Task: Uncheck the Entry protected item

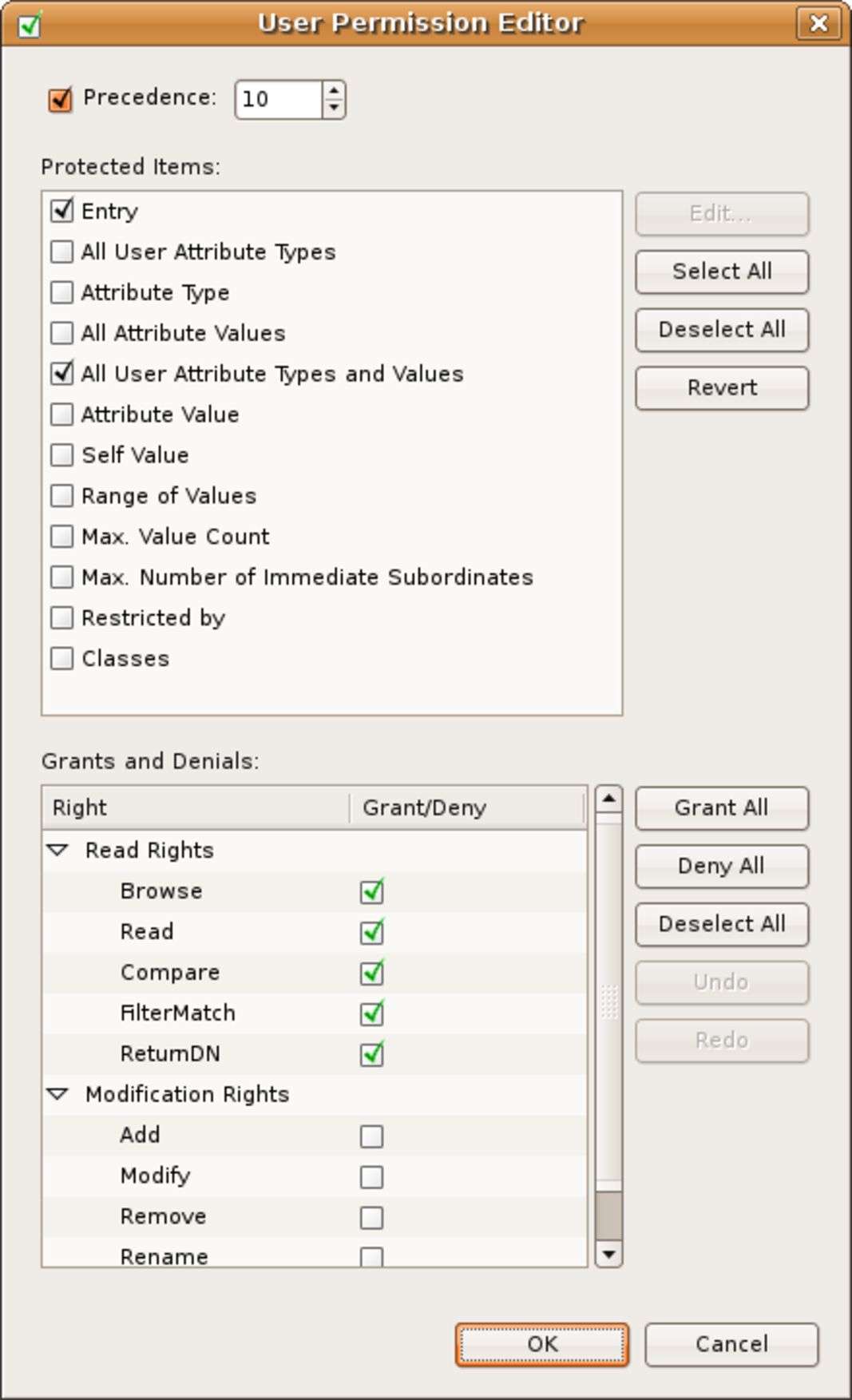Action: pyautogui.click(x=61, y=211)
